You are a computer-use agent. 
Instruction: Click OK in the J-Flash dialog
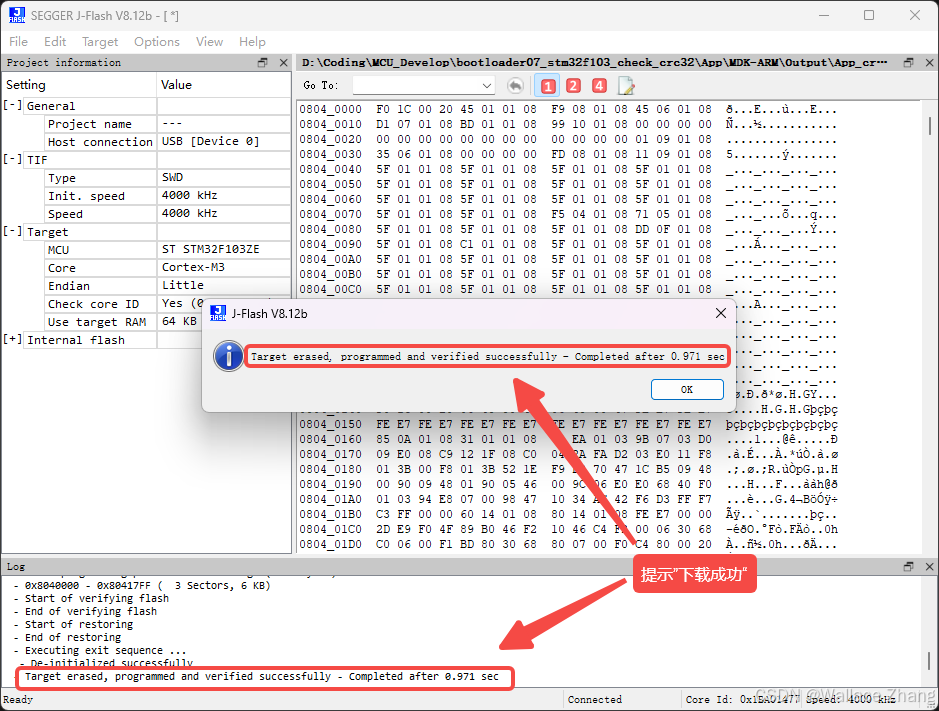tap(687, 389)
